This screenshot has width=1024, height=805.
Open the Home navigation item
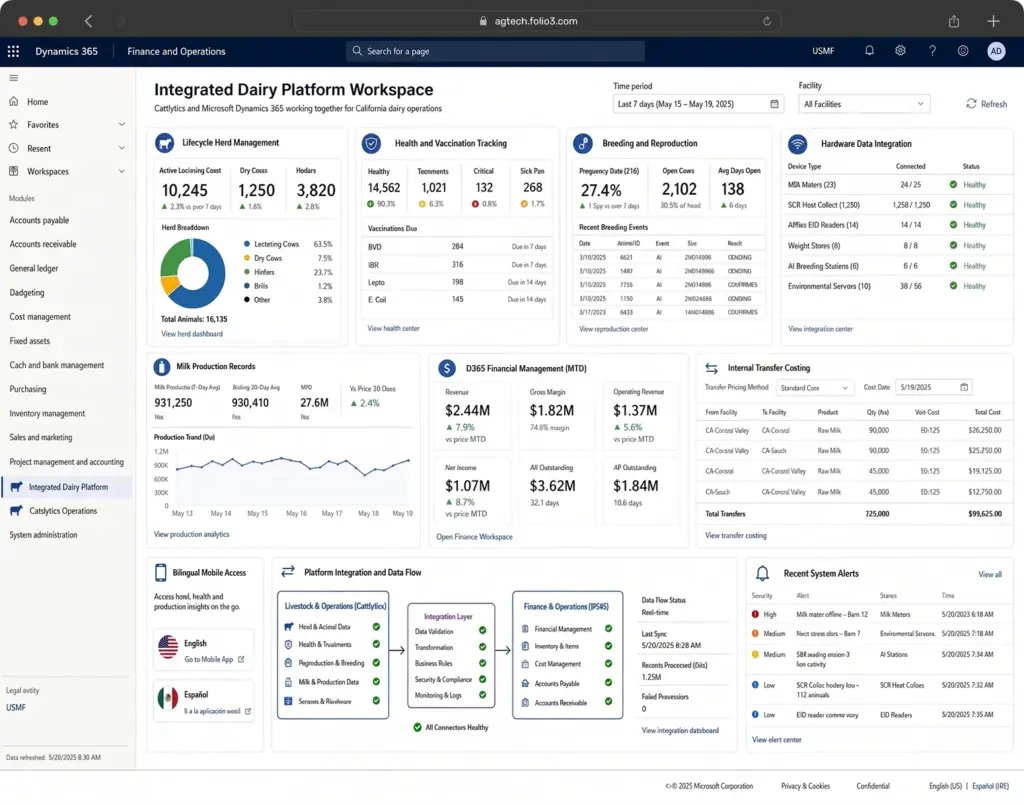(37, 102)
